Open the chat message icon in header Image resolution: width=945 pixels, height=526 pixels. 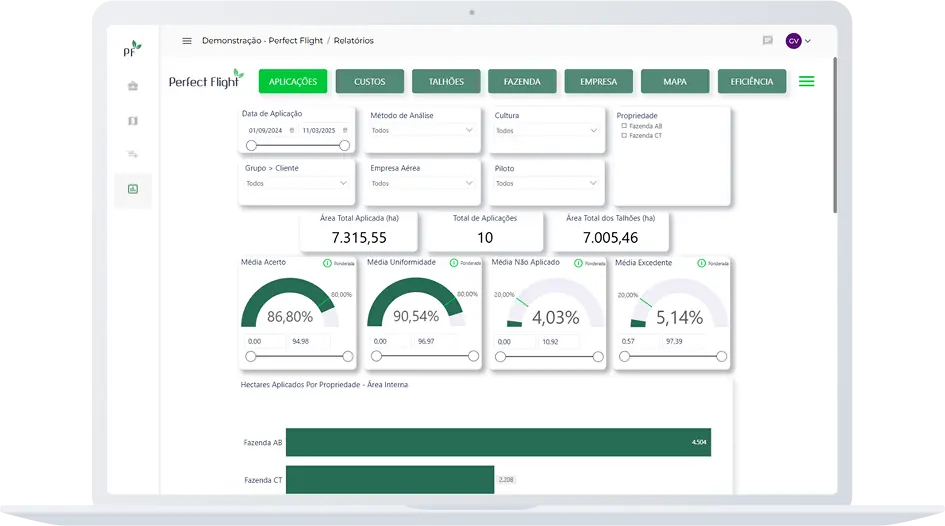767,41
